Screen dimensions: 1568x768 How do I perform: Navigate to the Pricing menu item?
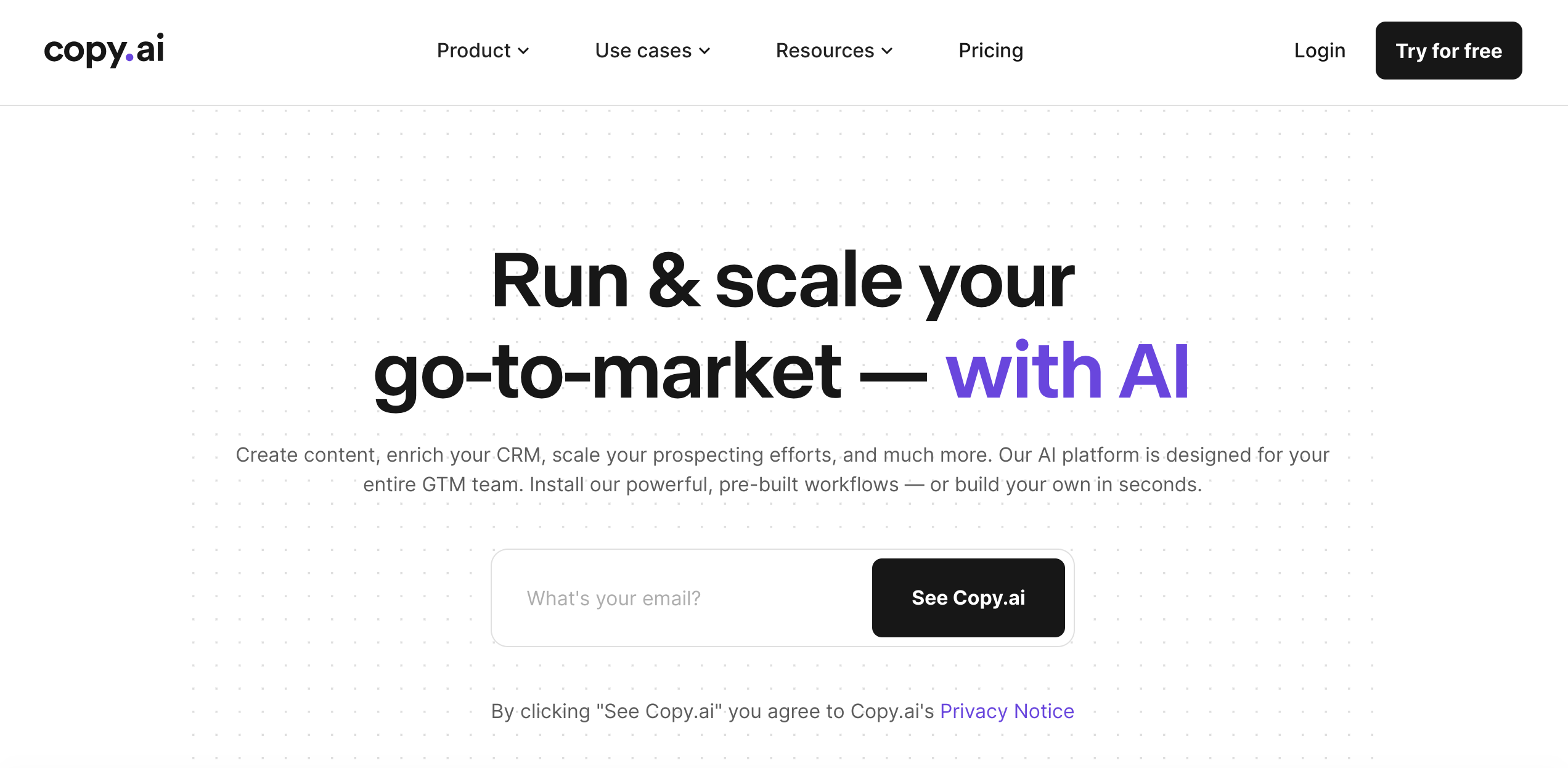989,50
